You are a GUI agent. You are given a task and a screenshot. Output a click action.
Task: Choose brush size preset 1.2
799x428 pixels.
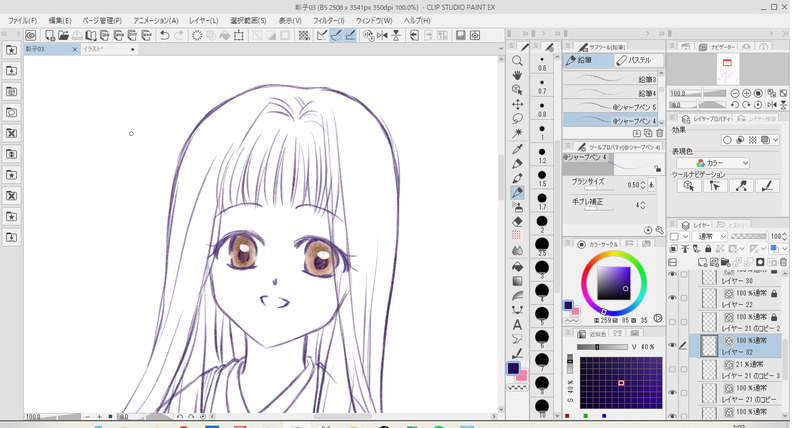542,155
